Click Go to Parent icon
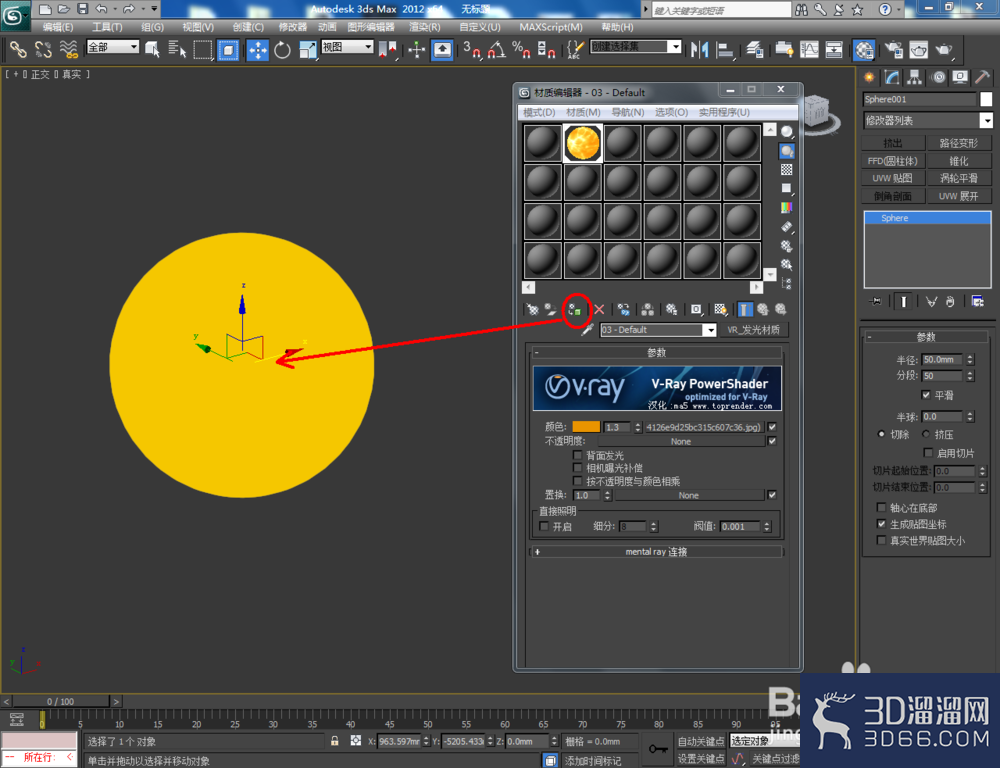This screenshot has width=1000, height=768. tap(763, 310)
